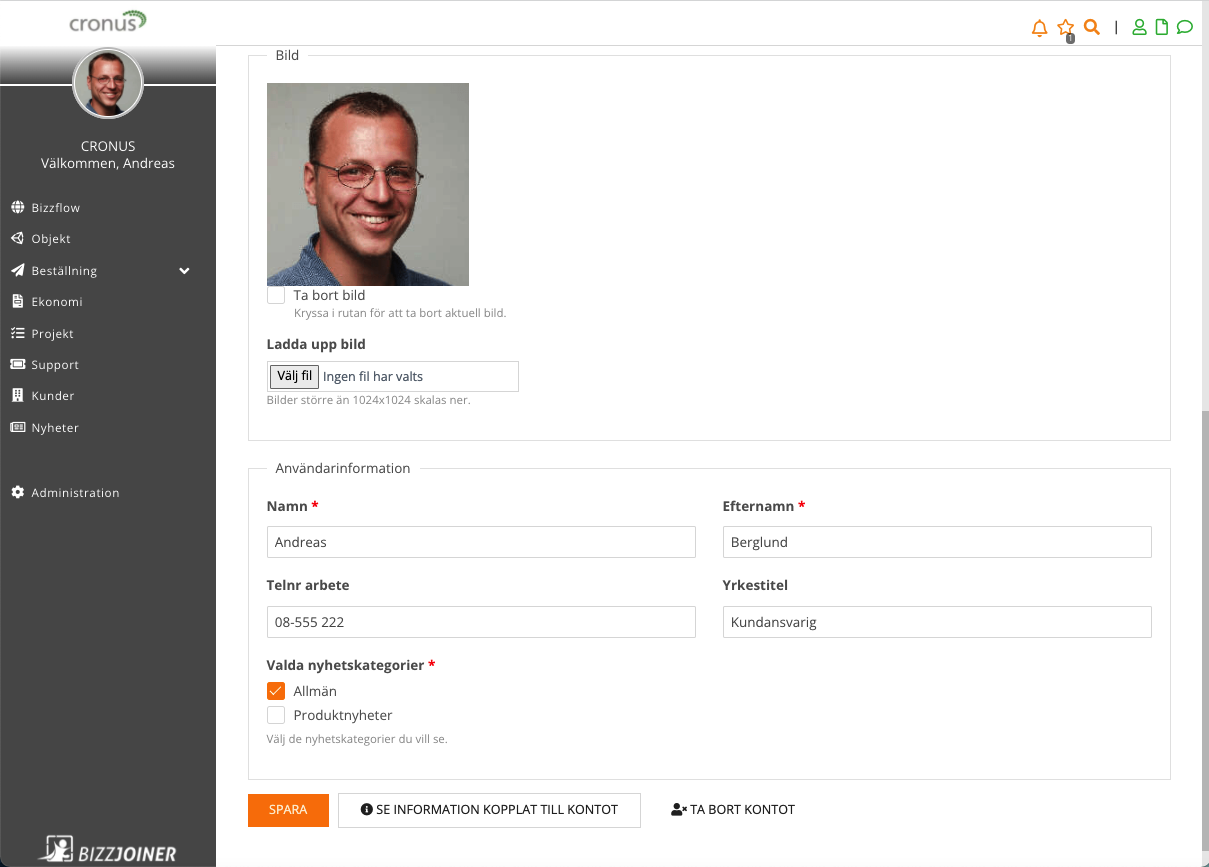Click 'SE INFORMATION KOPPLAT TILL KONTOT'
The height and width of the screenshot is (867, 1209).
tap(489, 810)
